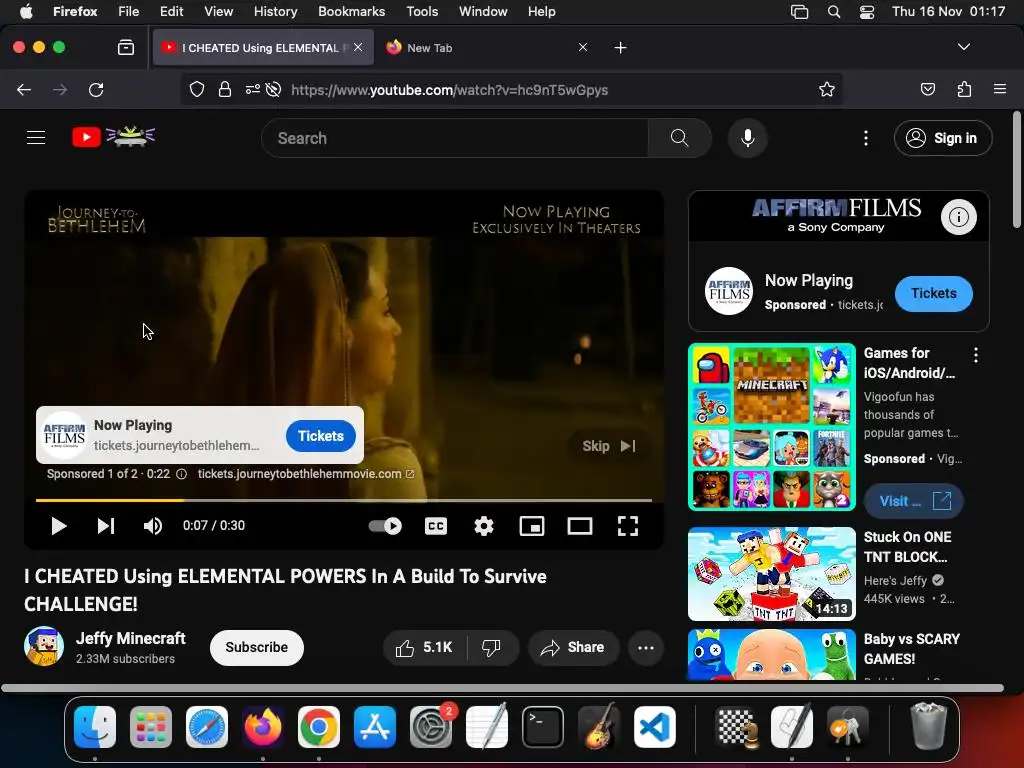Open Jeffy Minecraft channel avatar
This screenshot has height=768, width=1024.
(x=44, y=646)
